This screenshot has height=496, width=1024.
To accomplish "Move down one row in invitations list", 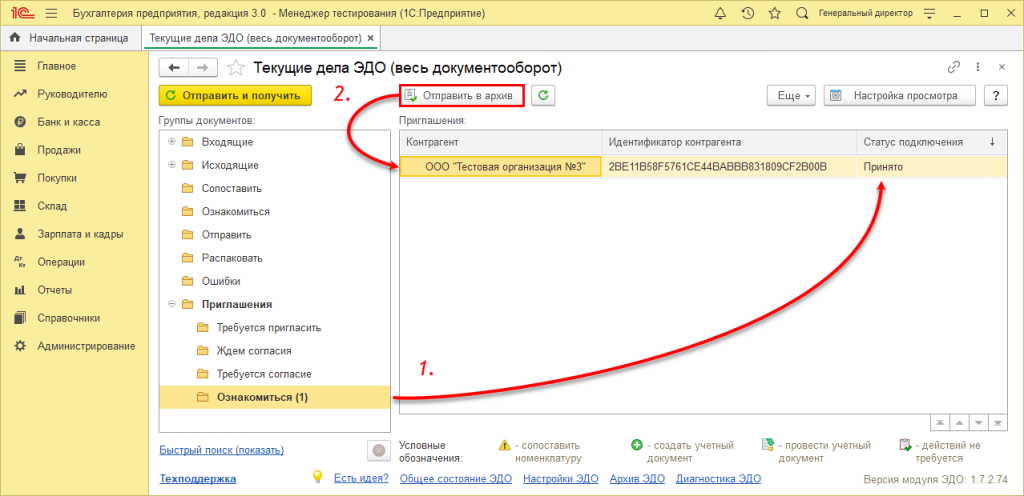I will [978, 423].
